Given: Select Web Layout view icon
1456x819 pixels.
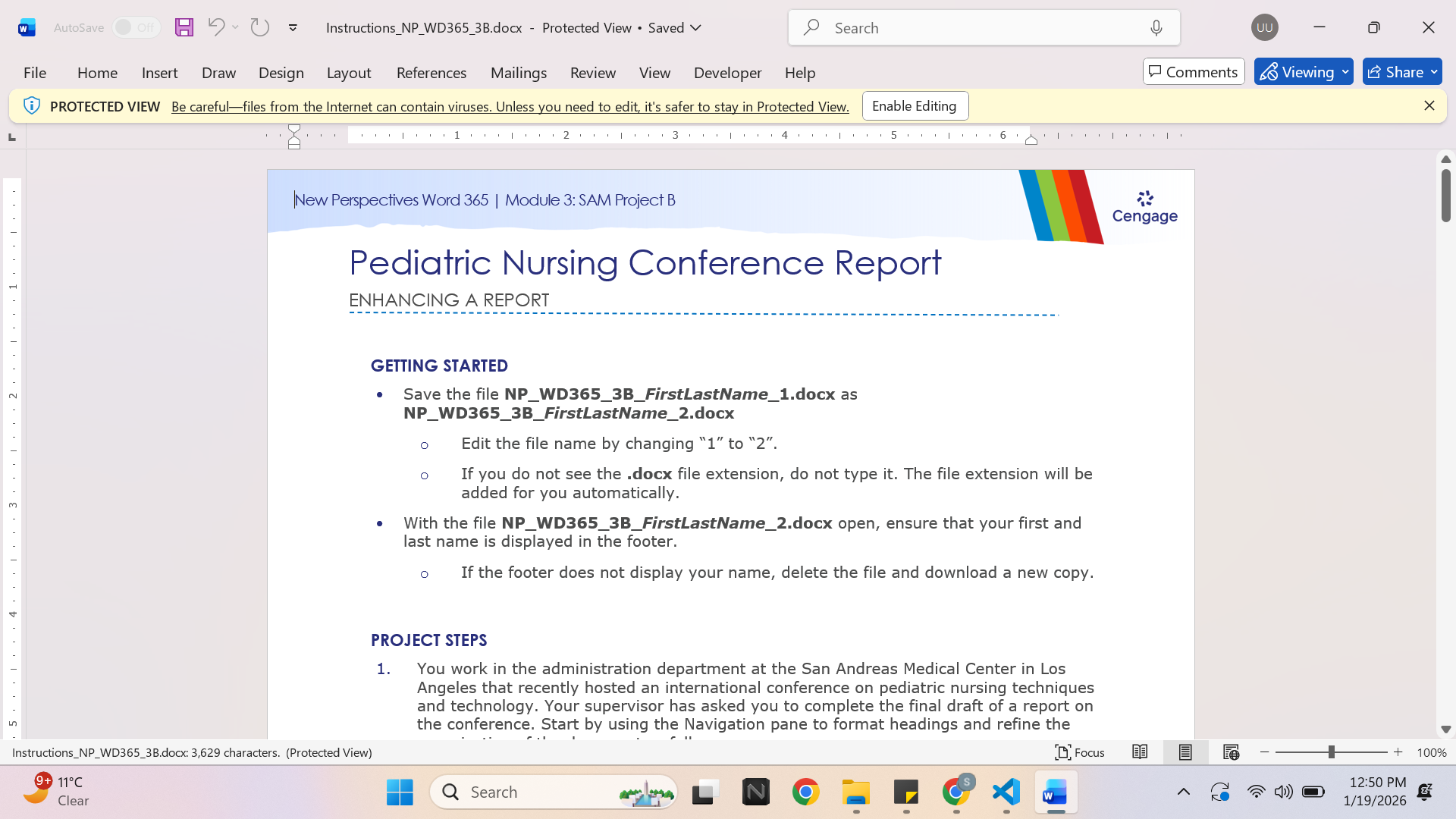Looking at the screenshot, I should tap(1231, 752).
